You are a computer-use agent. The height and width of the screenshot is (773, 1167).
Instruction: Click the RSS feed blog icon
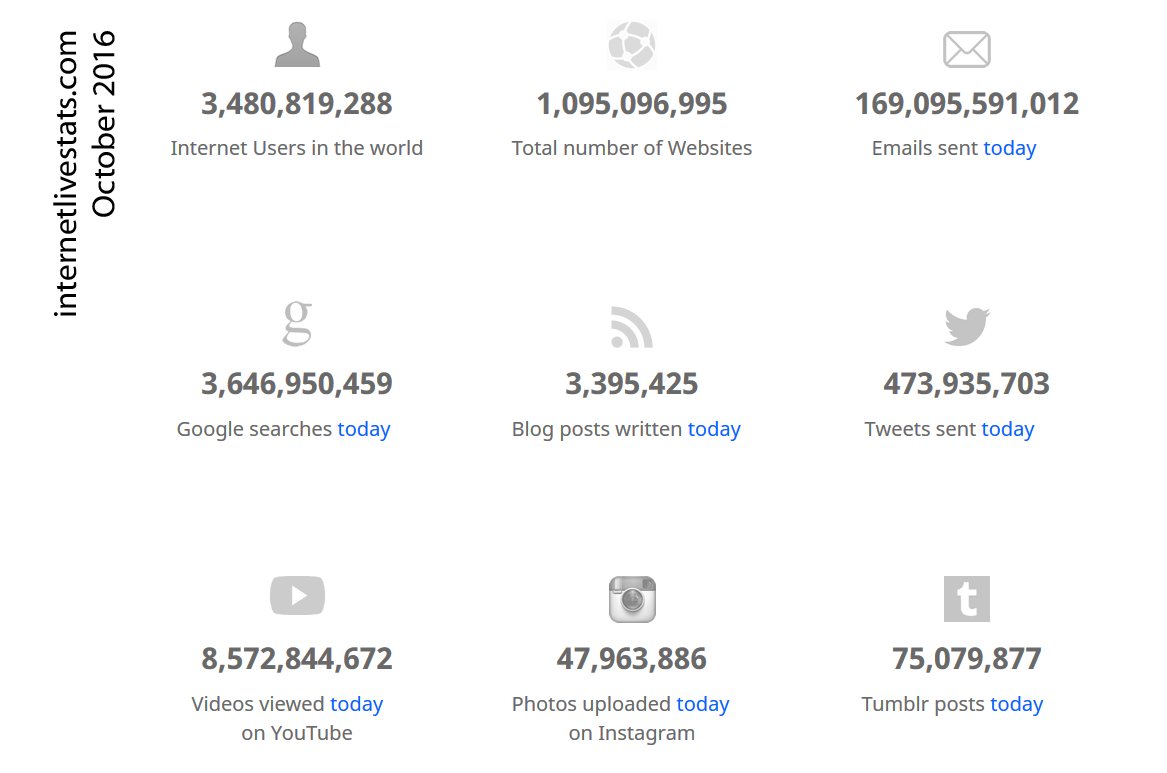point(632,327)
